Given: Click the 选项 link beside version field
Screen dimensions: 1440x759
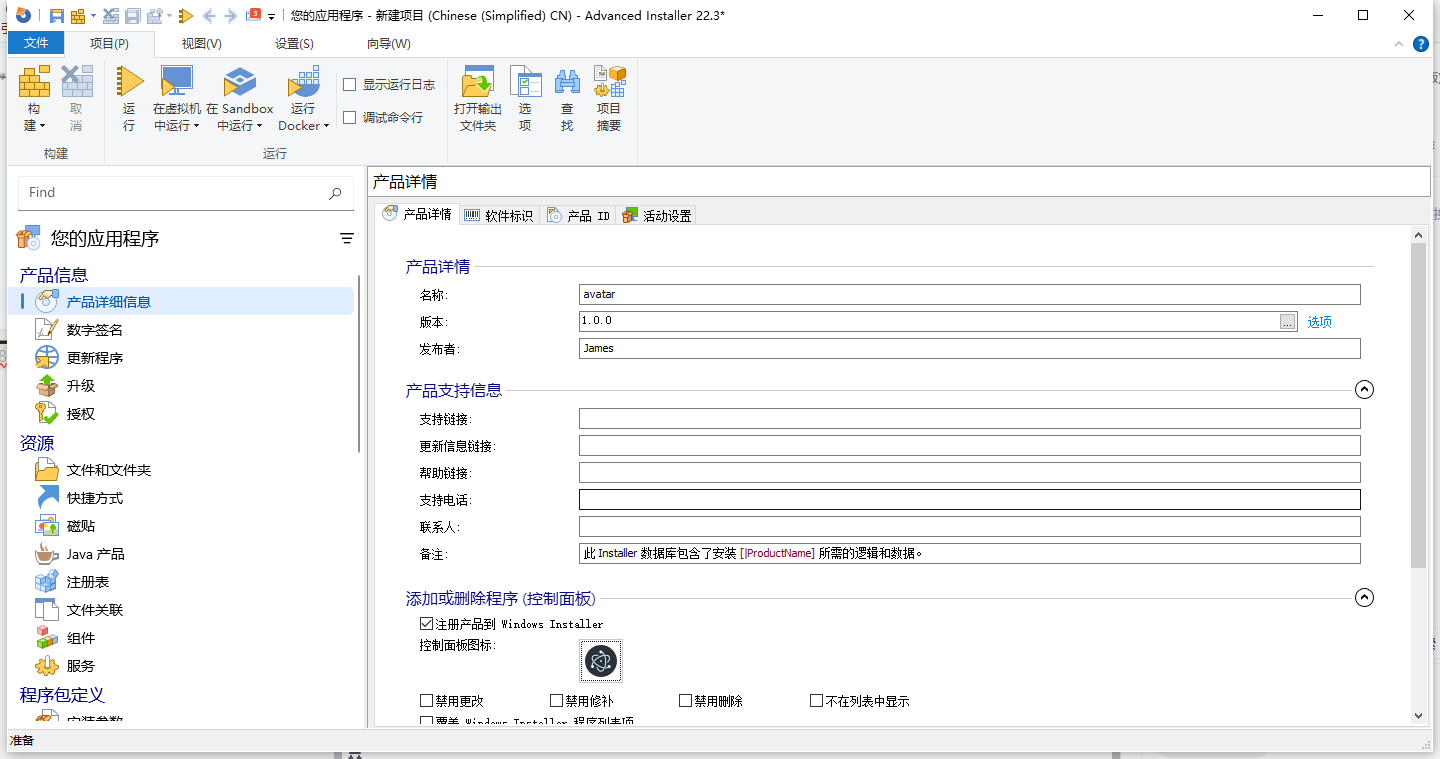Looking at the screenshot, I should click(x=1318, y=321).
